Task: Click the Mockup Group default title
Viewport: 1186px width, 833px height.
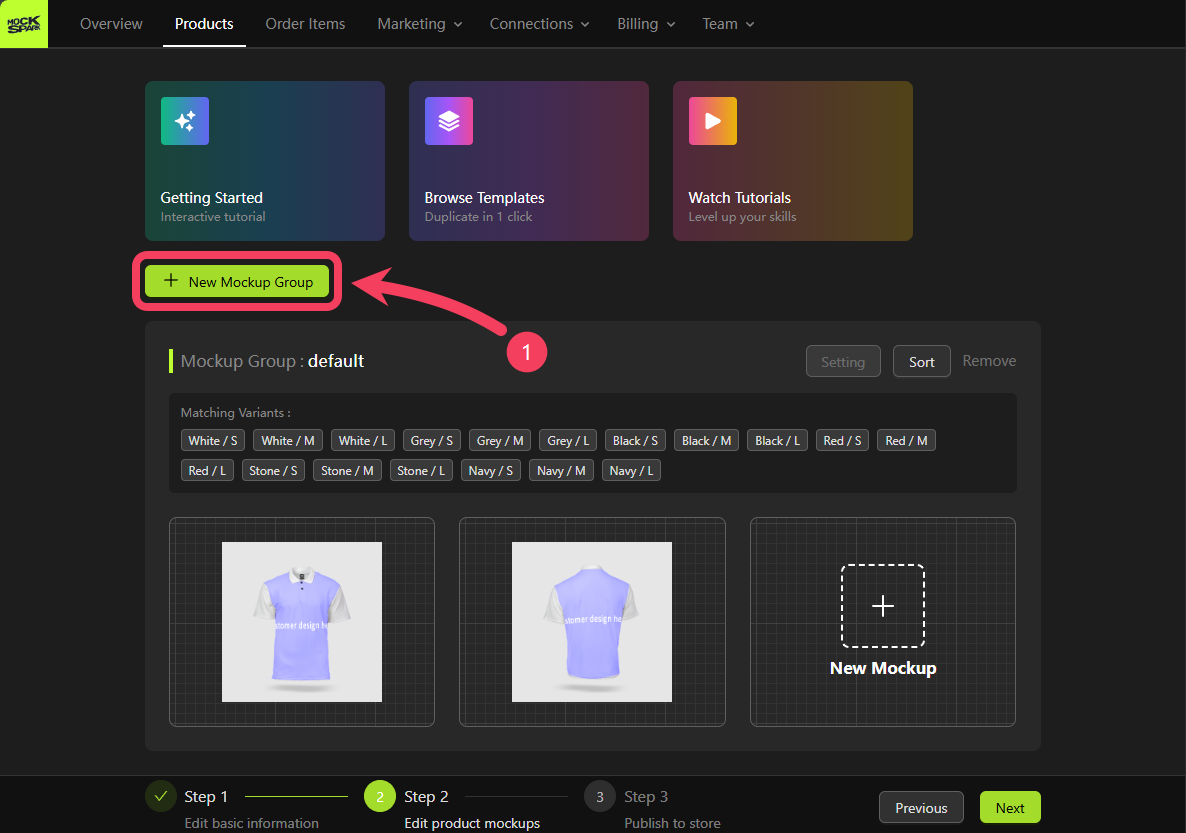Action: pos(272,361)
